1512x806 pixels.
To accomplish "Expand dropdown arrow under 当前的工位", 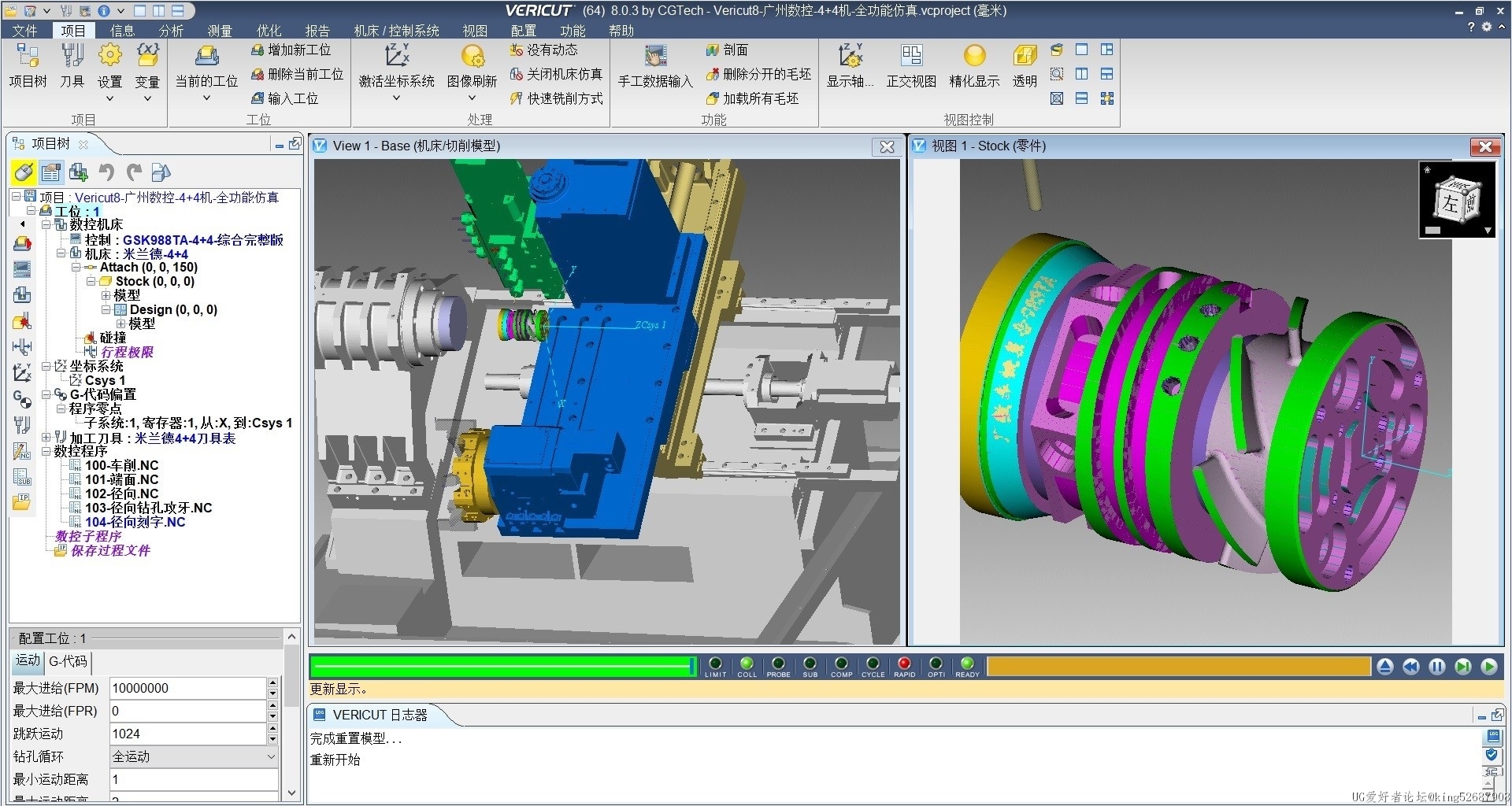I will point(206,98).
